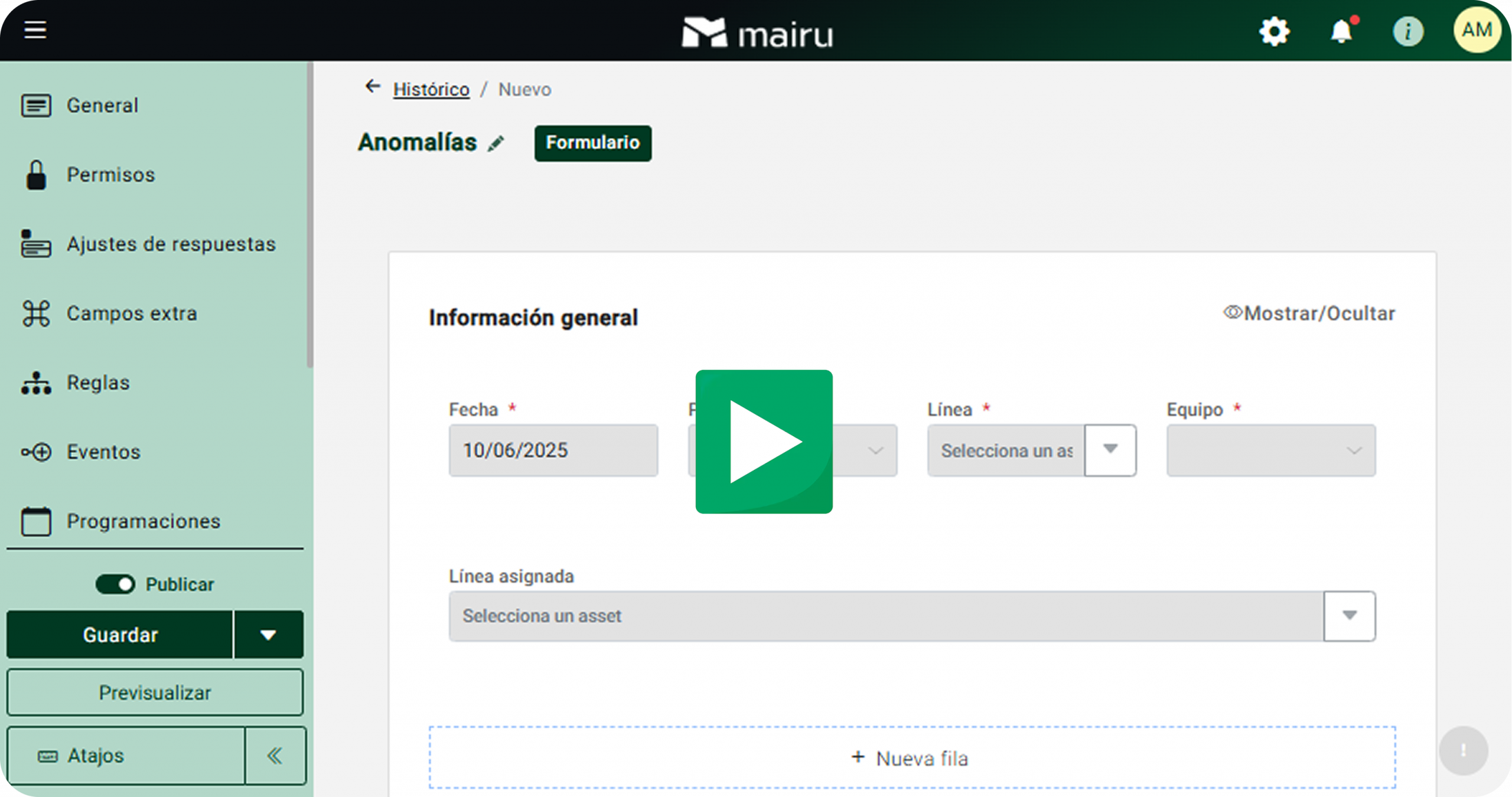This screenshot has width=1512, height=797.
Task: Click the Nuevo breadcrumb text
Action: point(524,90)
